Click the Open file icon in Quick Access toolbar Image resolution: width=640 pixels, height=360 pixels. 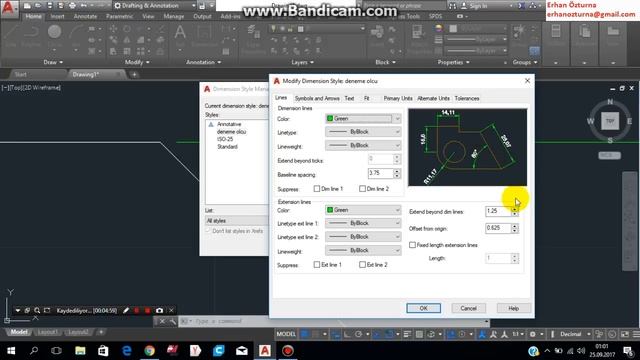pyautogui.click(x=38, y=6)
